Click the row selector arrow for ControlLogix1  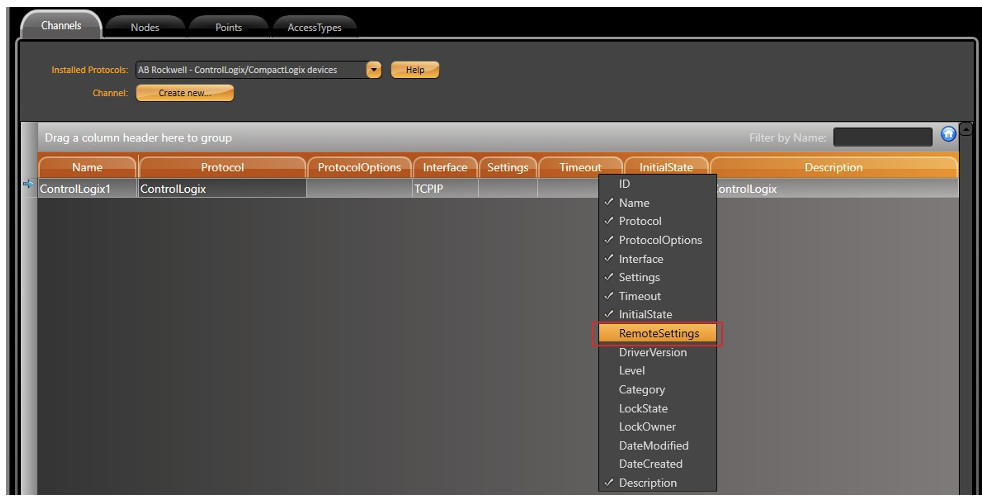point(28,184)
